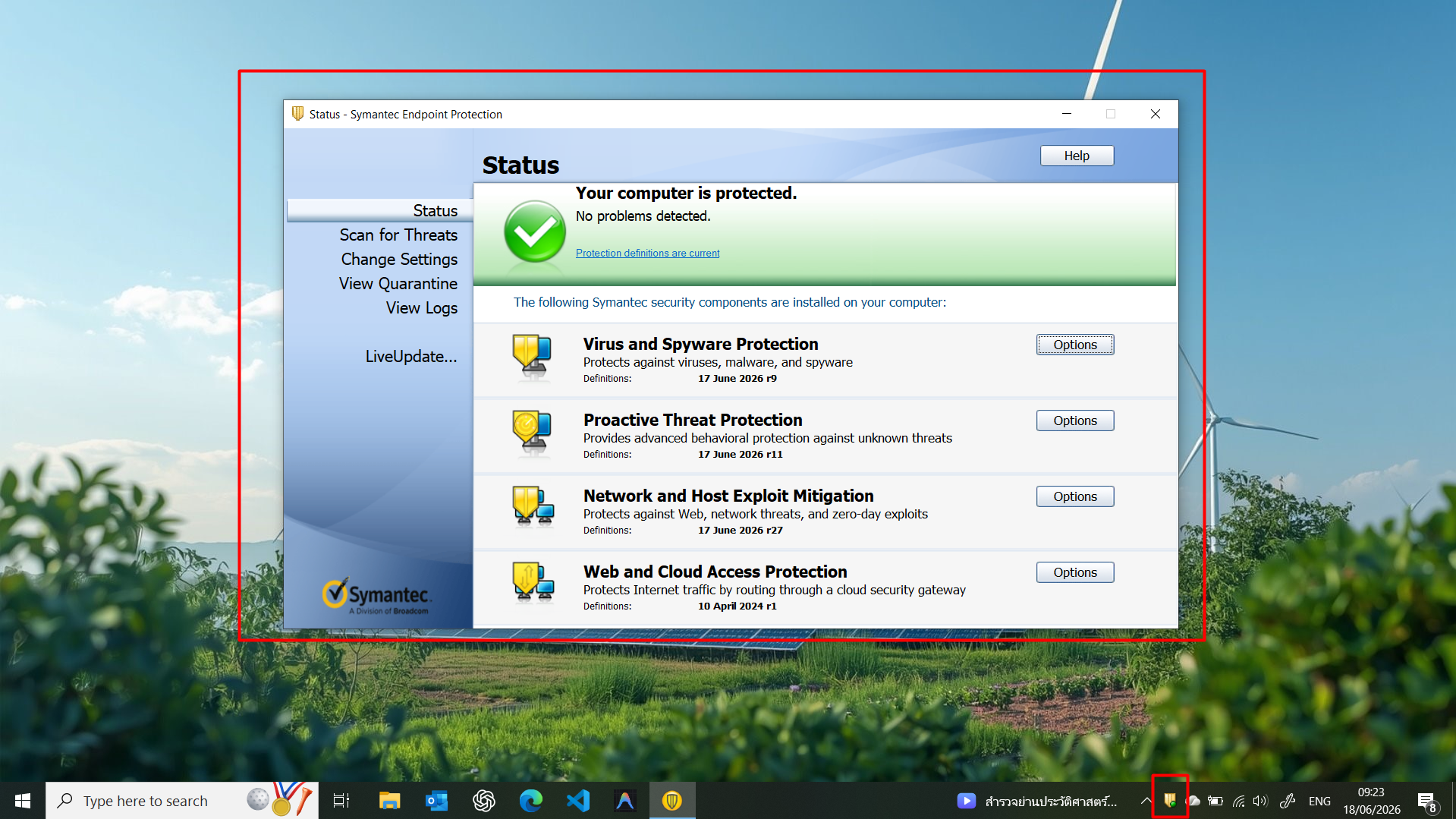1456x819 pixels.
Task: Open Options for Network and Host Exploit Mitigation
Action: (x=1075, y=496)
